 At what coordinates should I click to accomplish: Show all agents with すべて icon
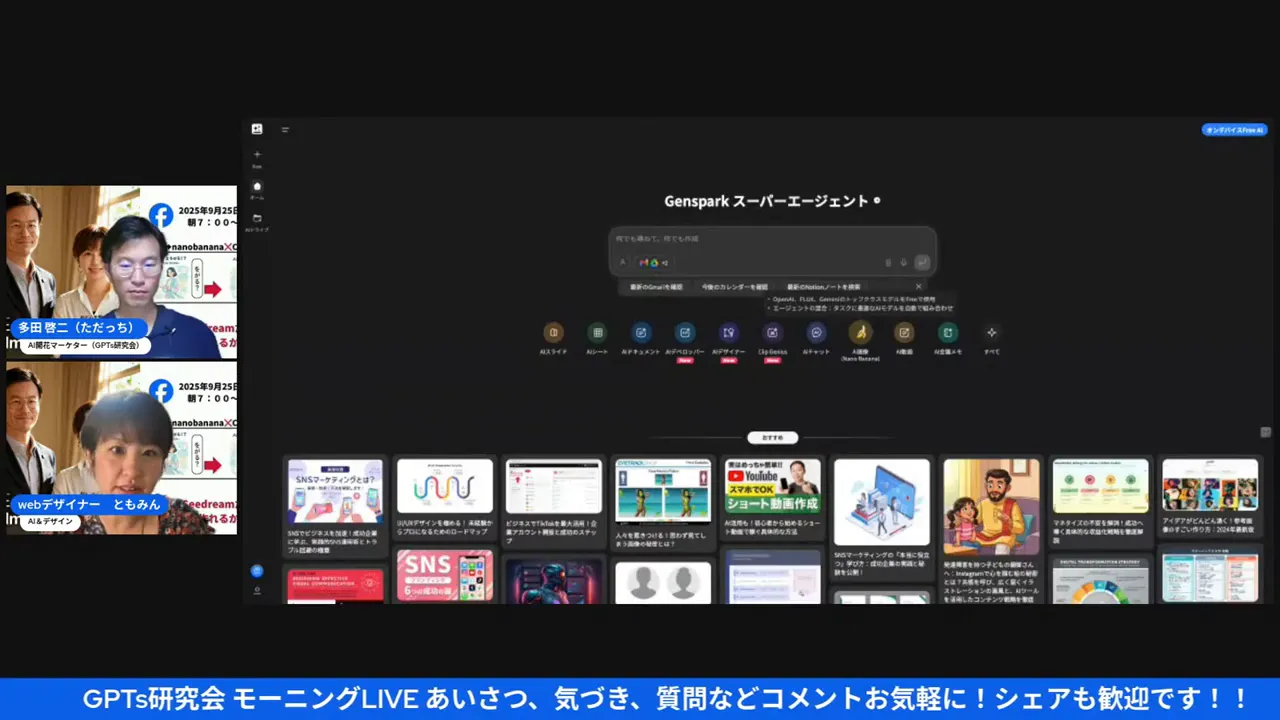pyautogui.click(x=992, y=333)
